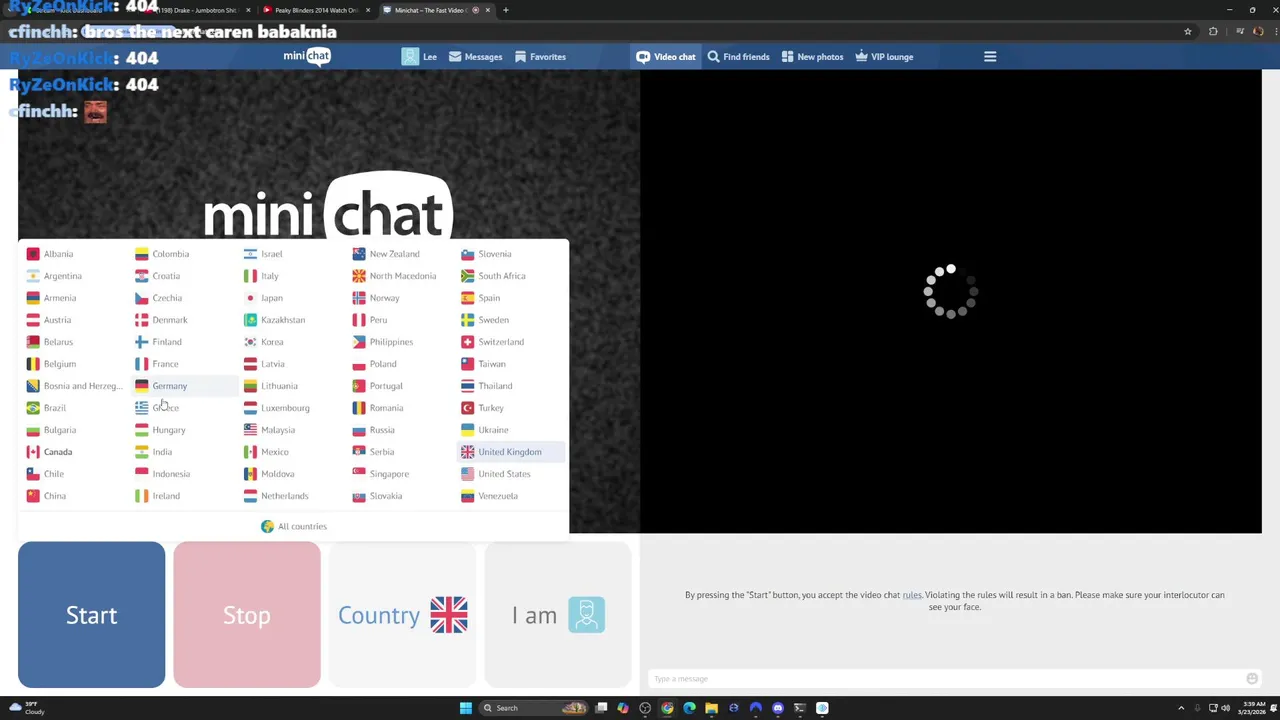Open File Explorer from the taskbar
Screen dimensions: 1280x720
[x=711, y=708]
